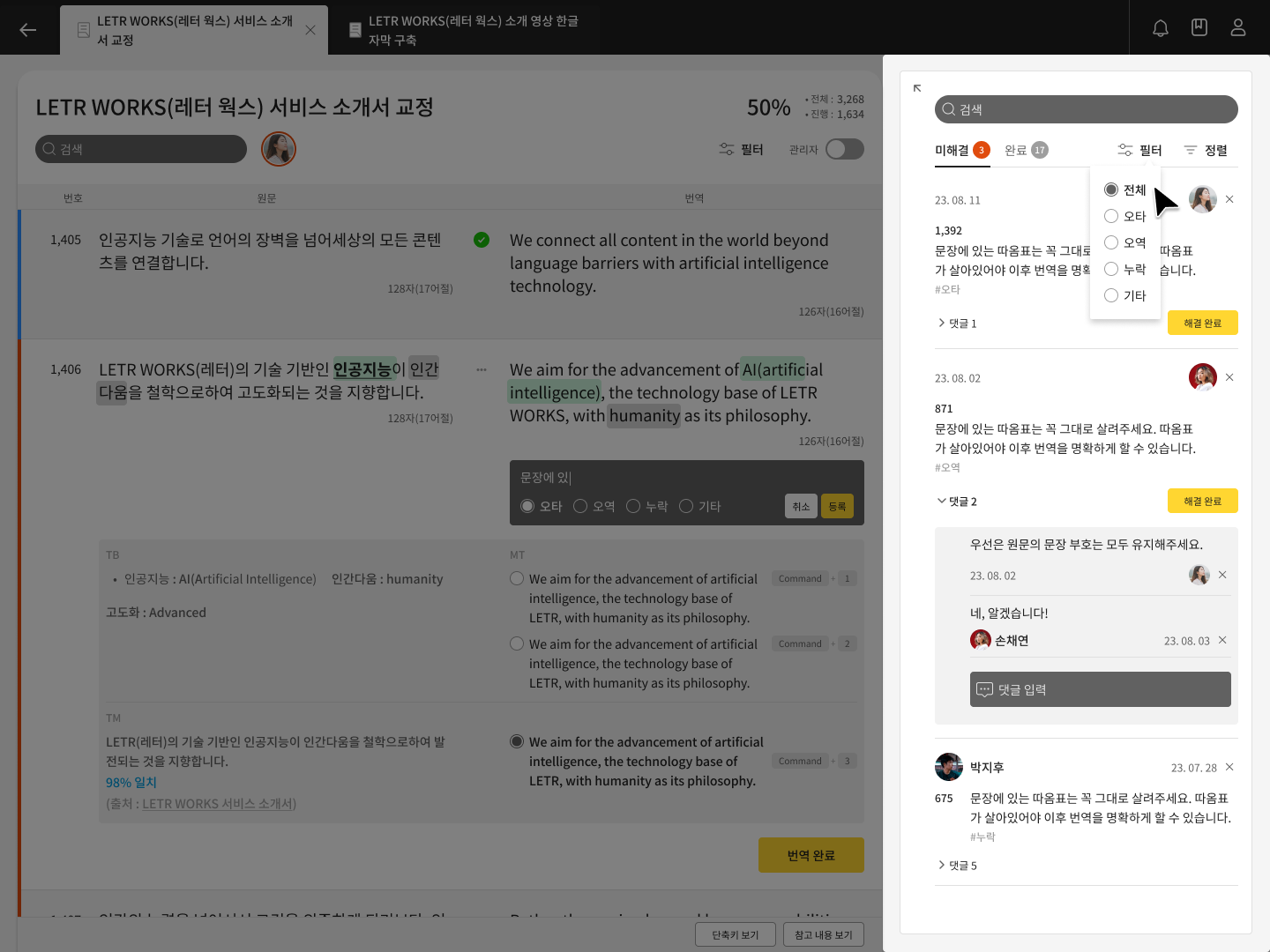
Task: Toggle the 관리자 switch
Action: click(x=844, y=149)
